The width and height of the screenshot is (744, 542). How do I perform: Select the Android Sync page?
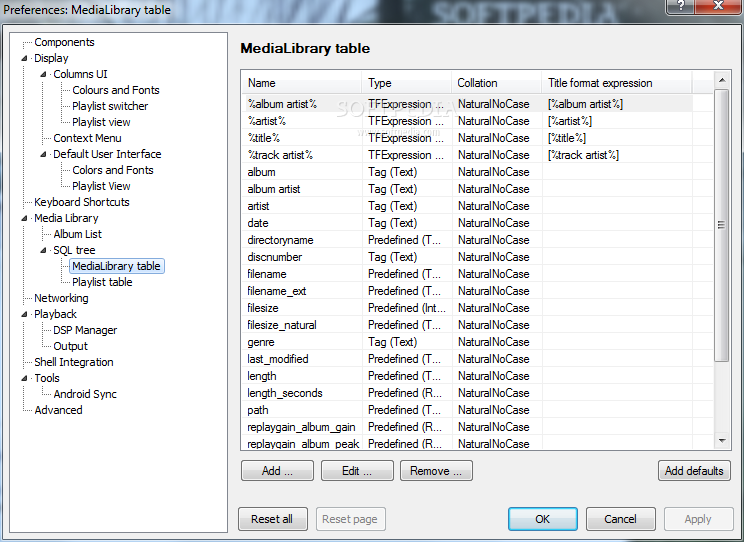click(x=85, y=394)
